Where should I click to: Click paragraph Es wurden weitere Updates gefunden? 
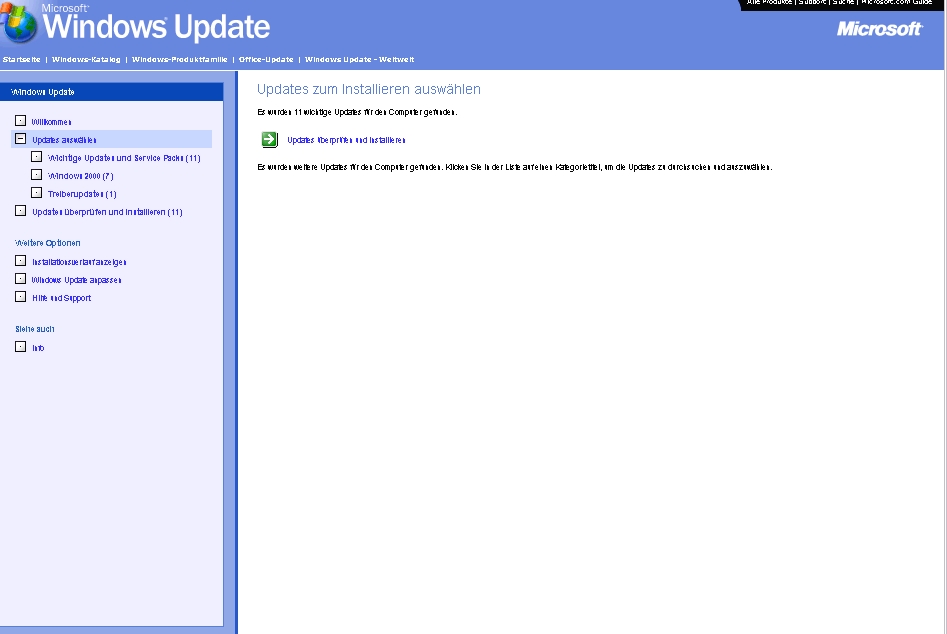(515, 167)
